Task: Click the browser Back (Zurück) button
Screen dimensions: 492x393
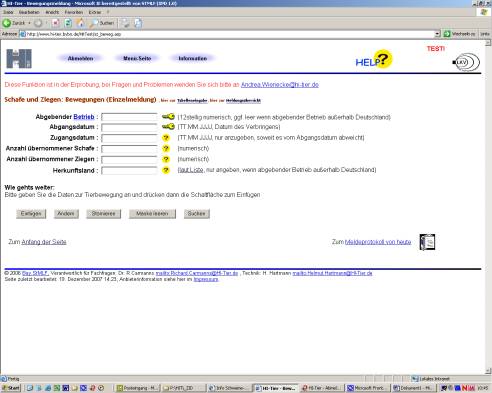Action: (x=14, y=23)
